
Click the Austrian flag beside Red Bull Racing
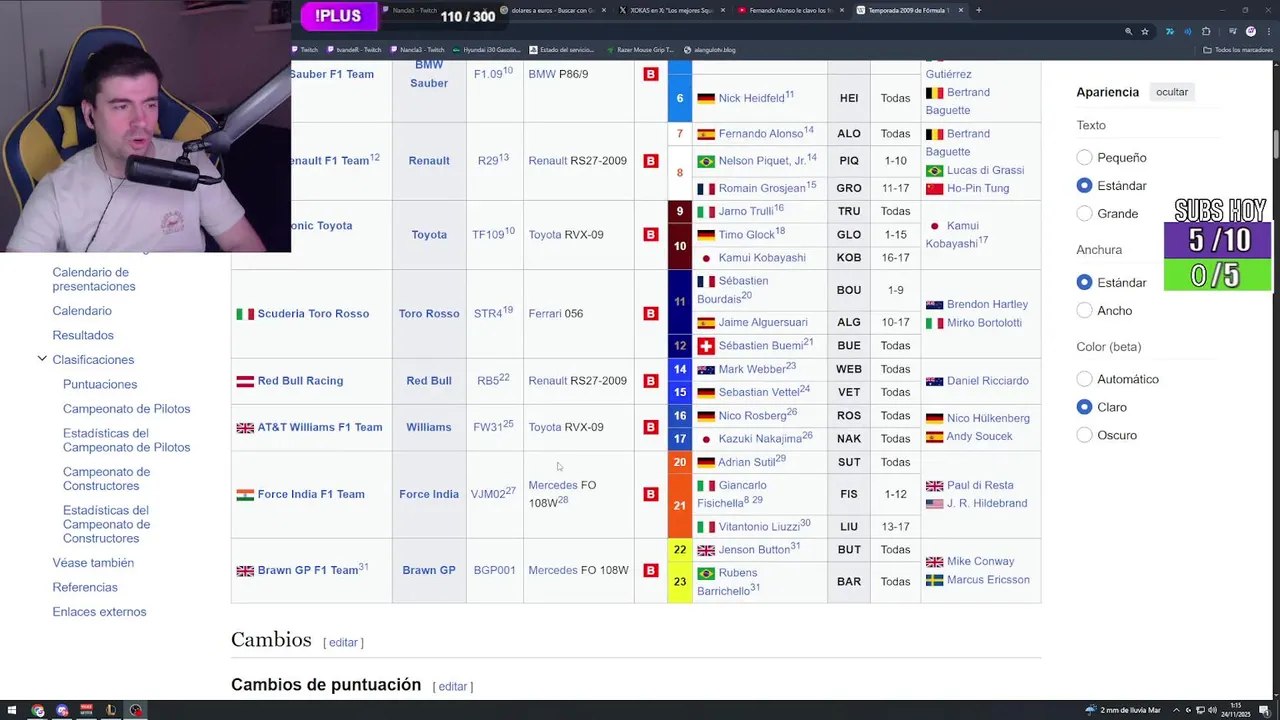pyautogui.click(x=245, y=381)
